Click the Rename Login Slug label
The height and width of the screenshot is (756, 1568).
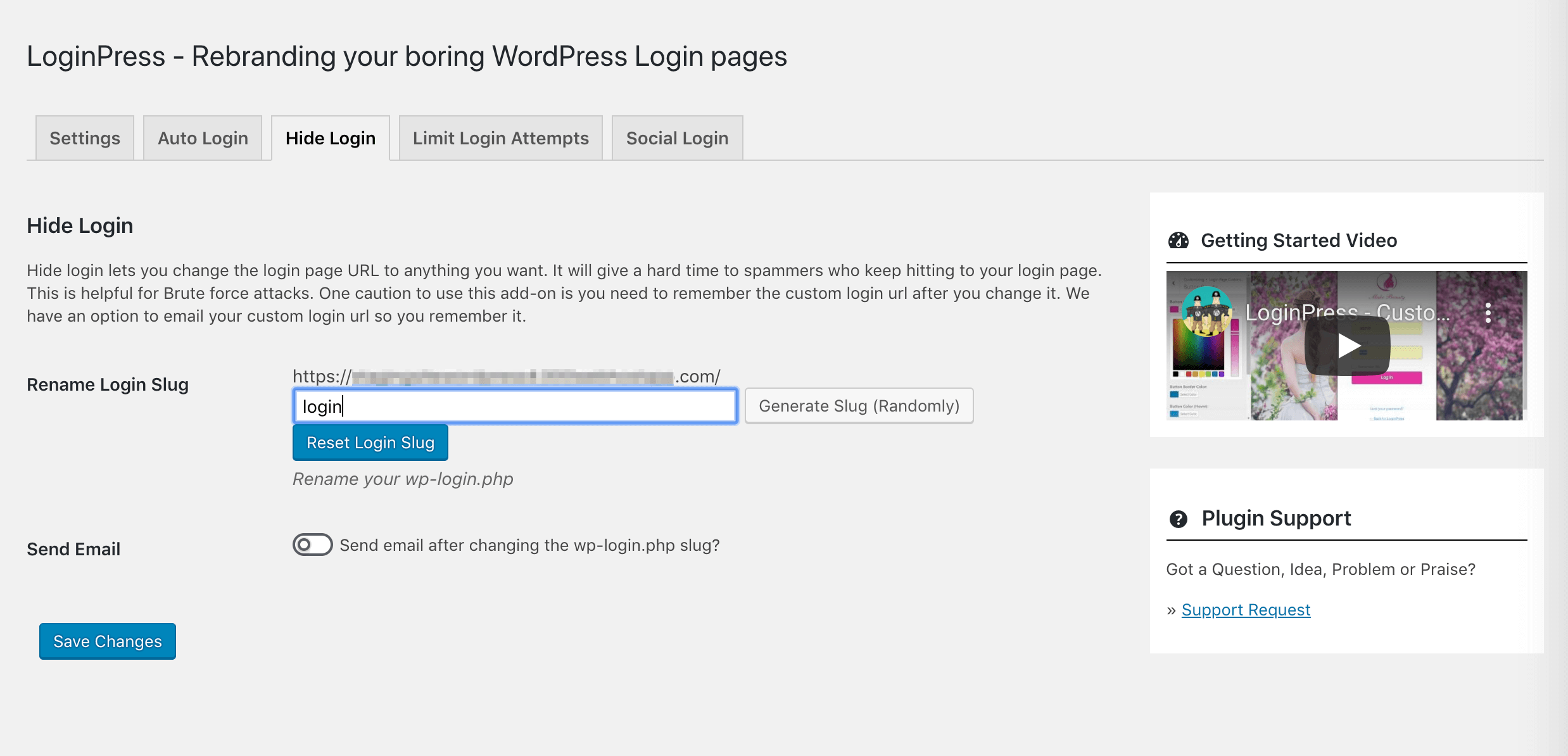[108, 384]
